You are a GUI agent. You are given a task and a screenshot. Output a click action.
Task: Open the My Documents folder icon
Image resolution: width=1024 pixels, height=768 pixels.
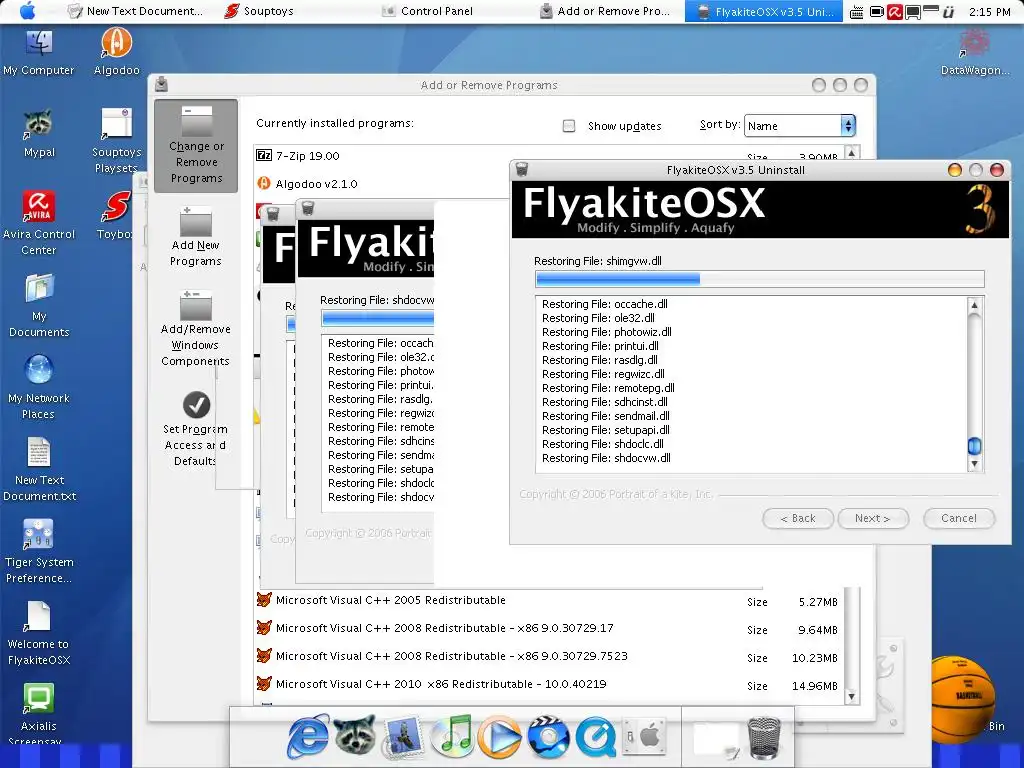pos(39,306)
